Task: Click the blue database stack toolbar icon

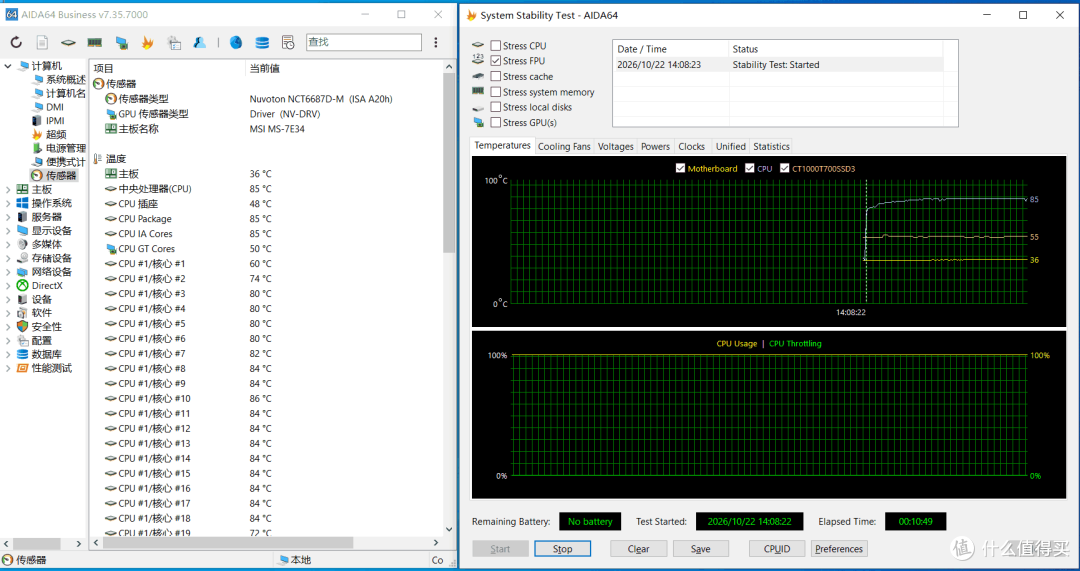Action: point(262,43)
